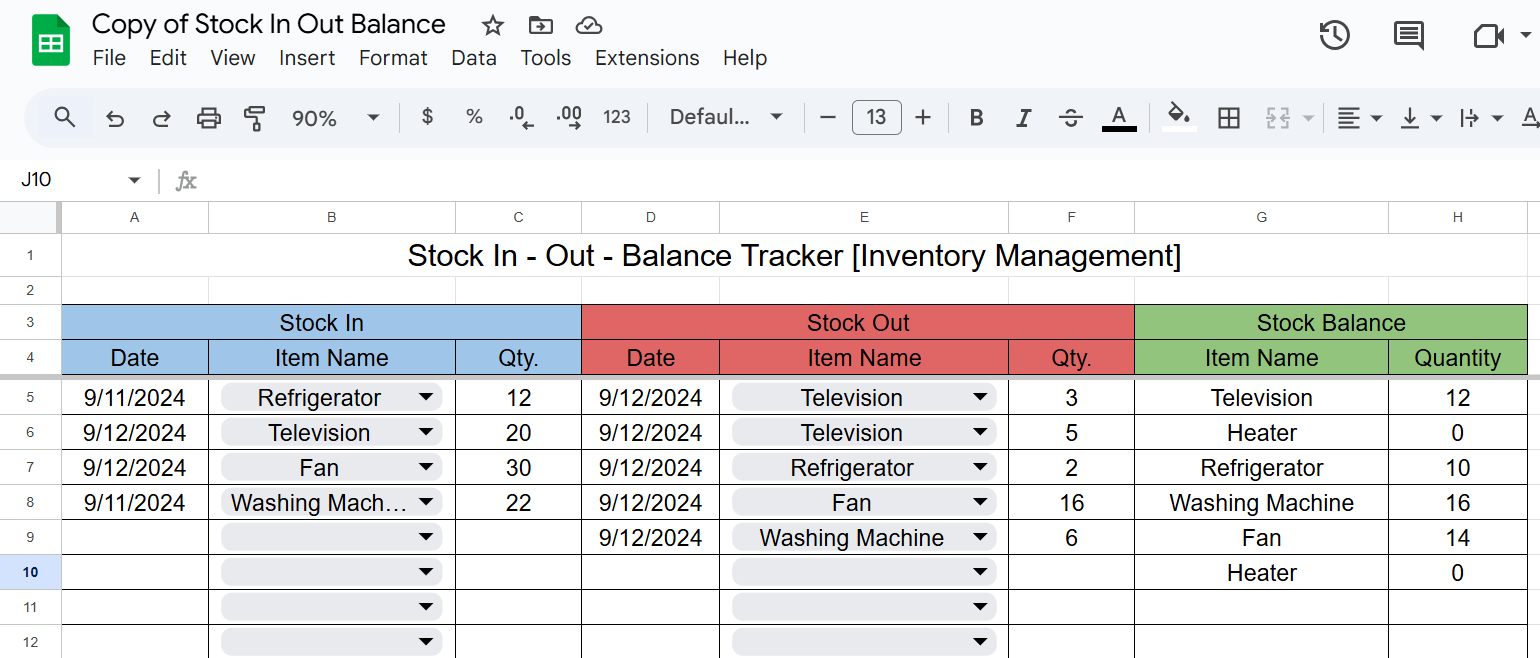Open the comments icon
Image resolution: width=1540 pixels, height=658 pixels.
coord(1408,36)
